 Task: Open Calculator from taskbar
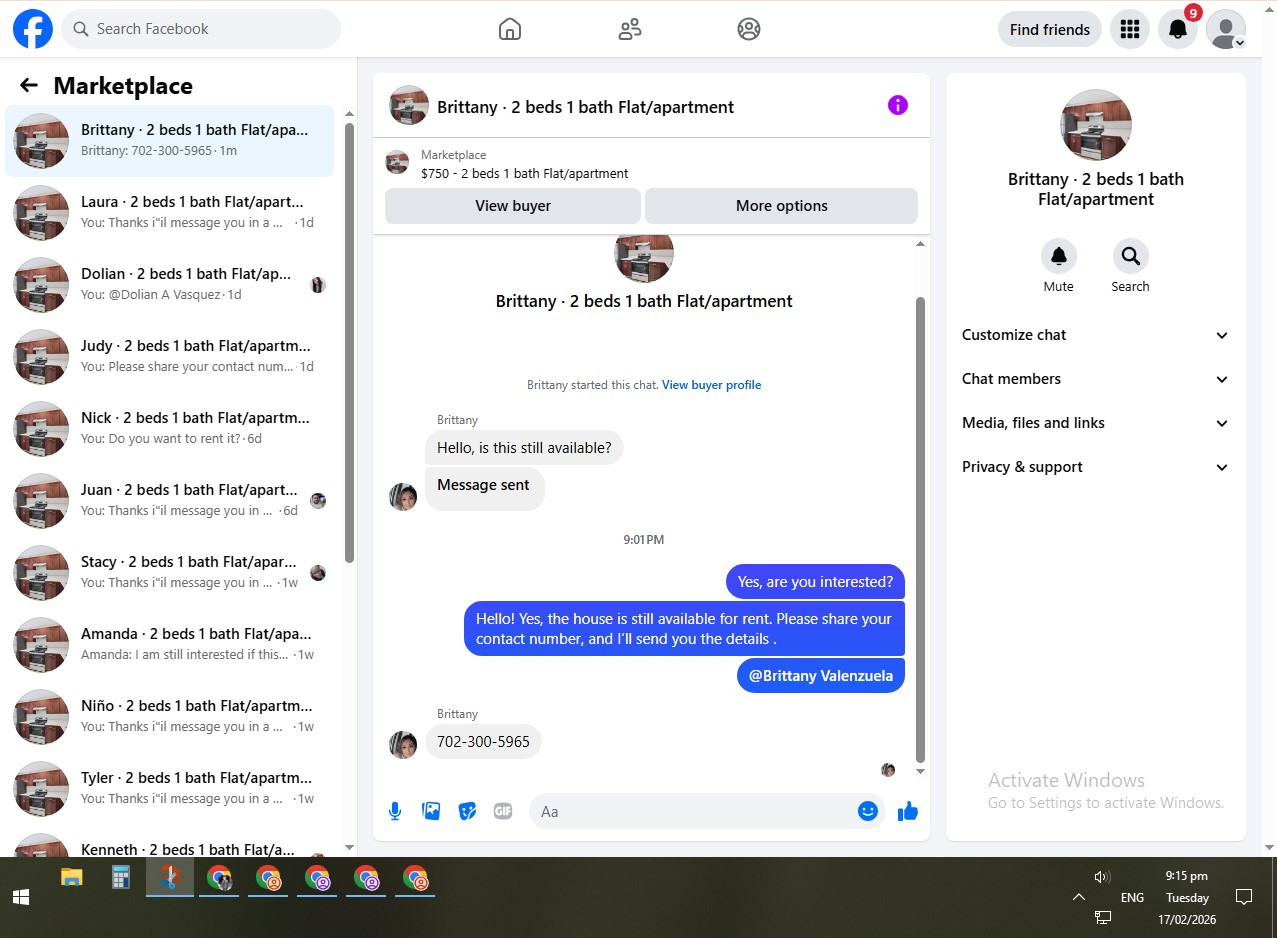(121, 878)
